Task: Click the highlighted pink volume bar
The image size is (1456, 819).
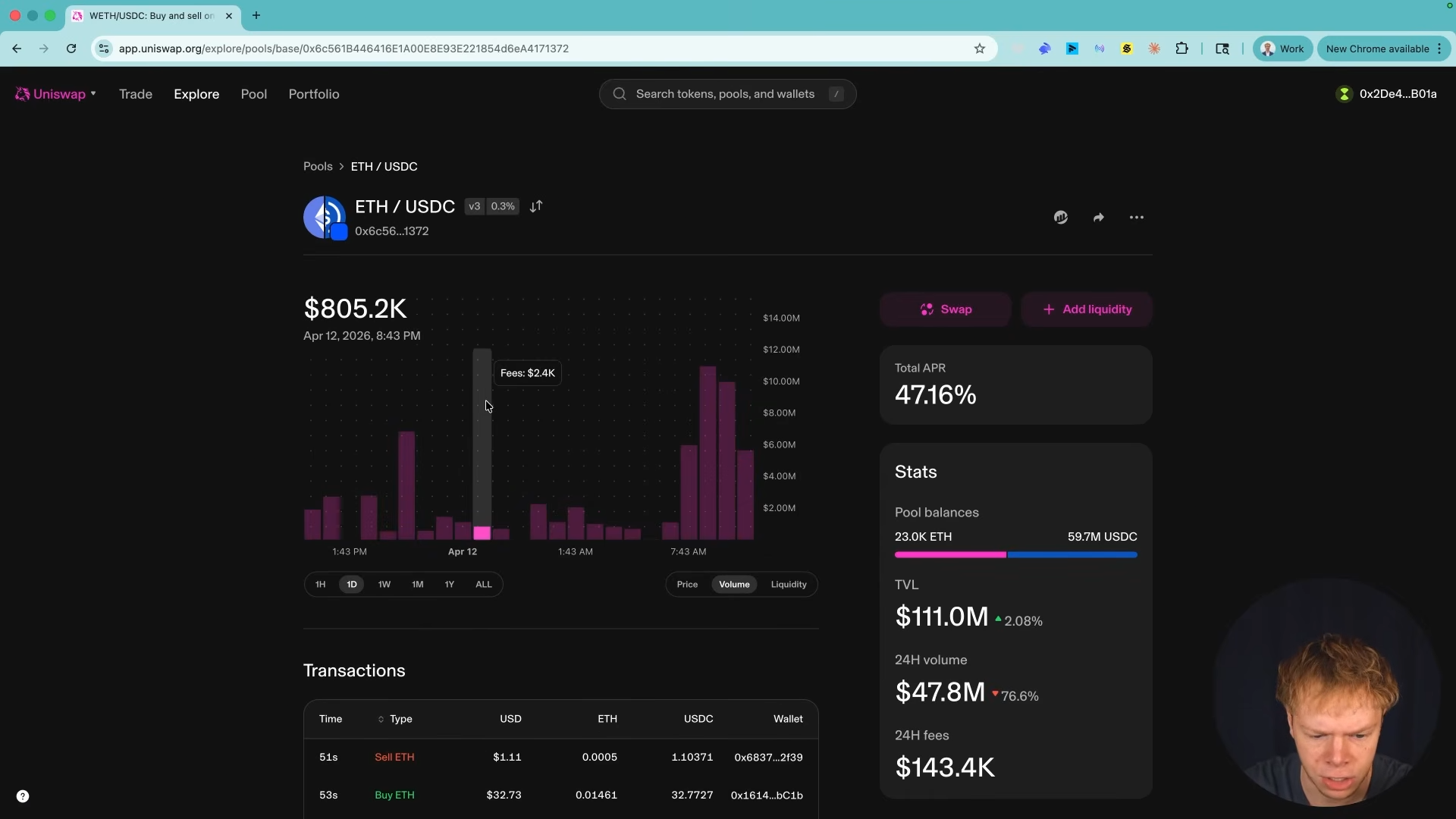Action: (482, 533)
